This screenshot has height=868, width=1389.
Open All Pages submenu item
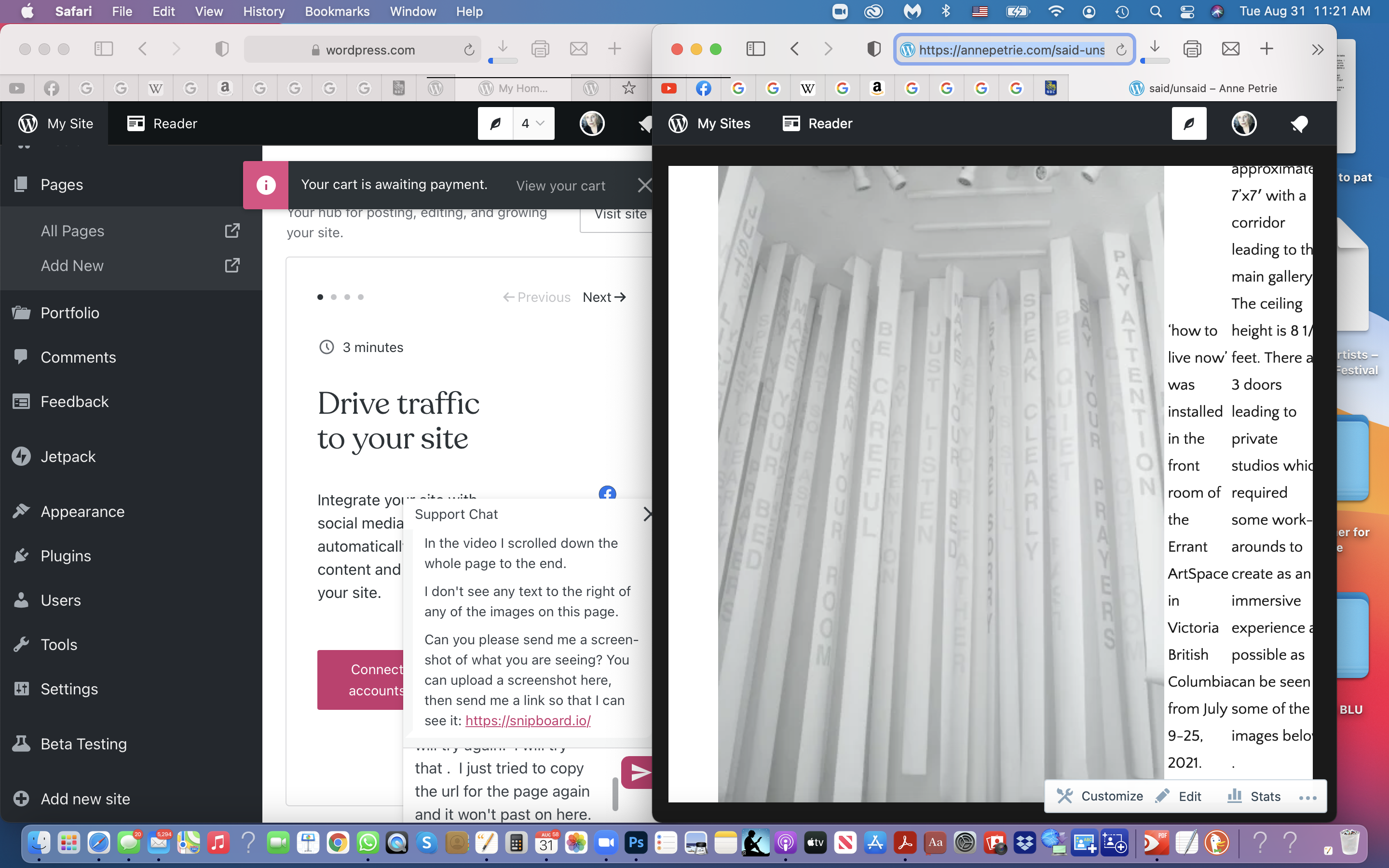(x=73, y=231)
